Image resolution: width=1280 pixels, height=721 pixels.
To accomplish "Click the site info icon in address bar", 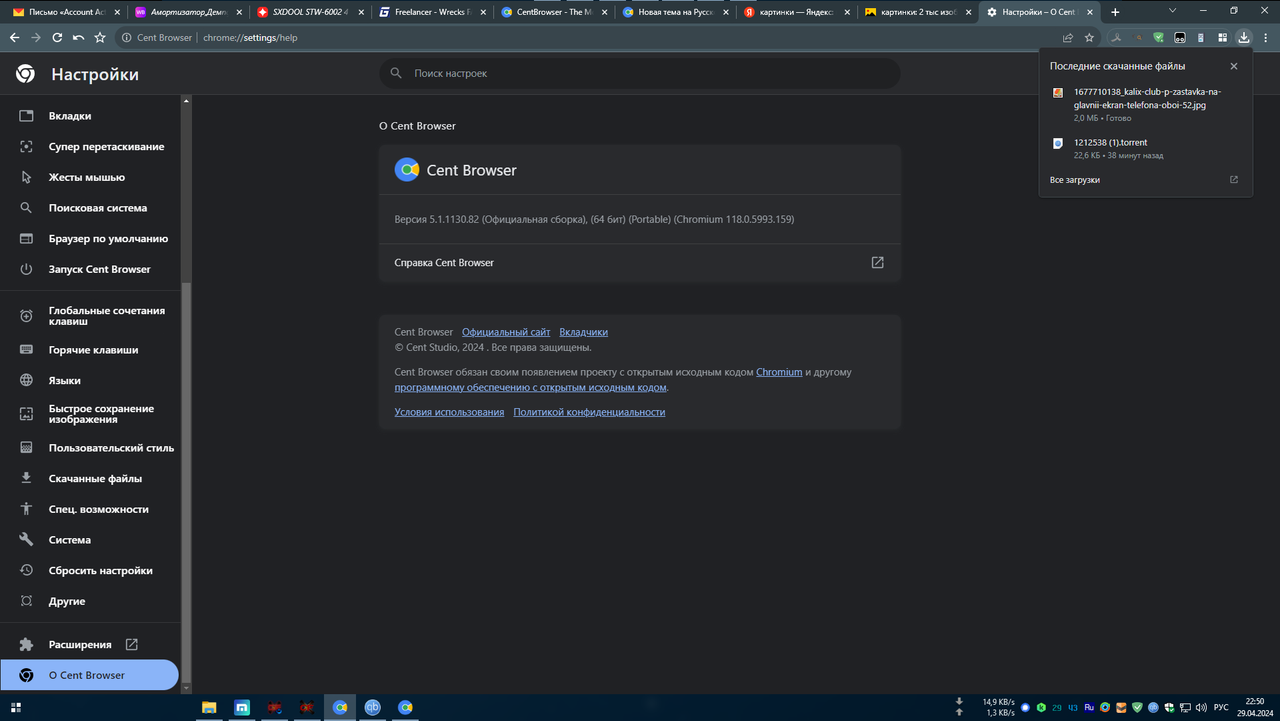I will 126,37.
